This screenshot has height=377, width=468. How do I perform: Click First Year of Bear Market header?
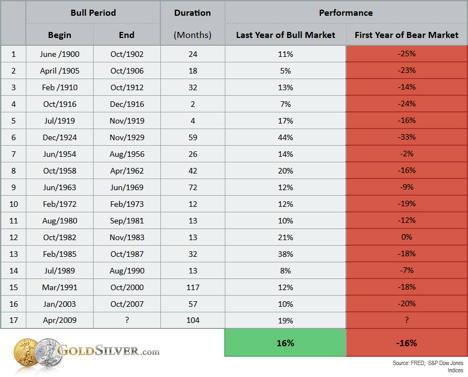[x=407, y=35]
